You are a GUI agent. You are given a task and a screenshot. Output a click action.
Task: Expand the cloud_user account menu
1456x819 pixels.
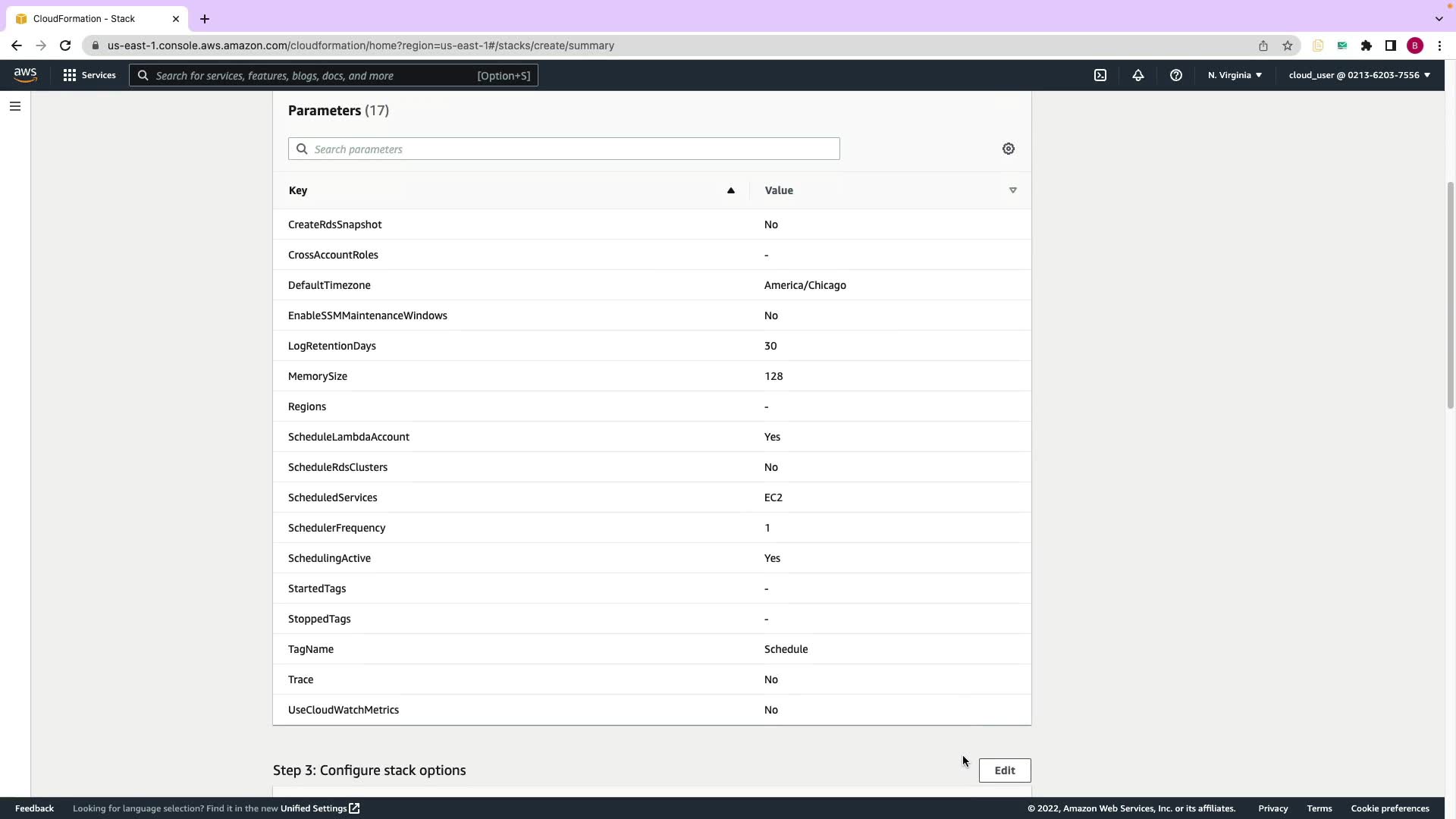coord(1359,75)
